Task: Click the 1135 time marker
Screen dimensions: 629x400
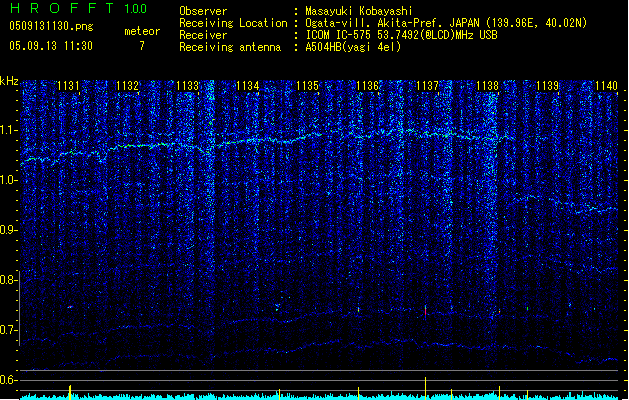Action: [x=307, y=87]
